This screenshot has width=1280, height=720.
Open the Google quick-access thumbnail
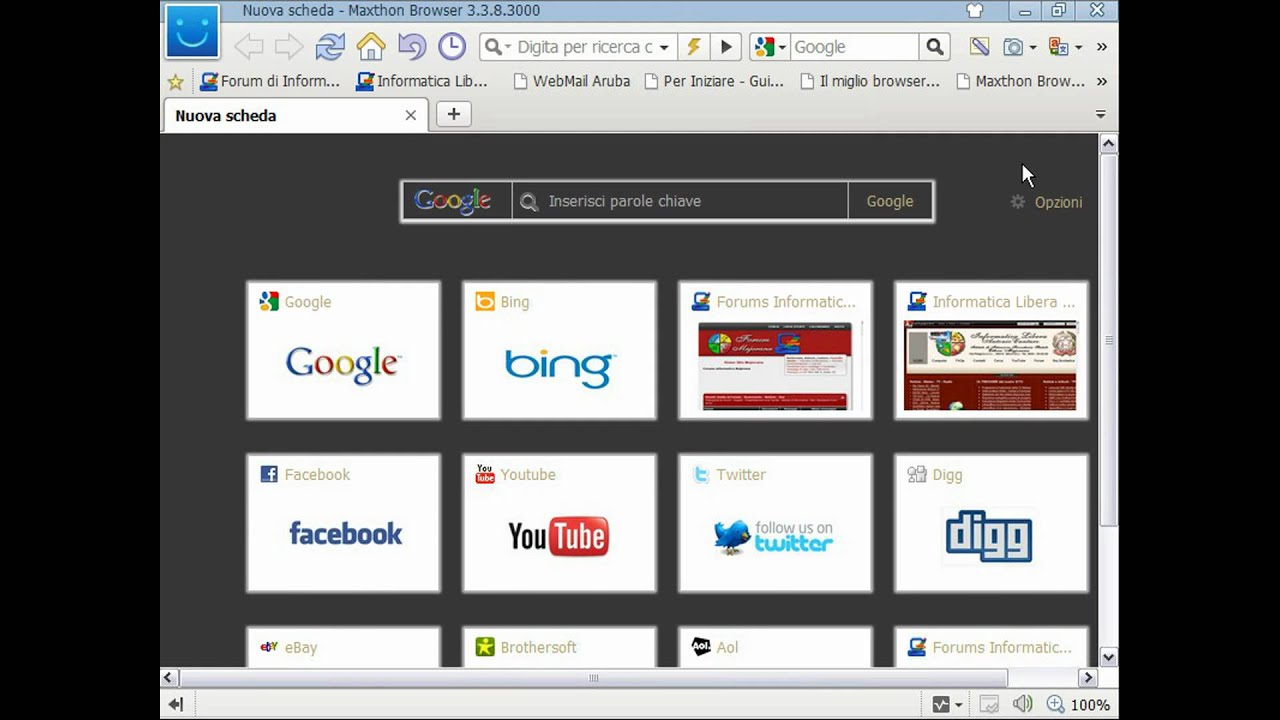343,350
